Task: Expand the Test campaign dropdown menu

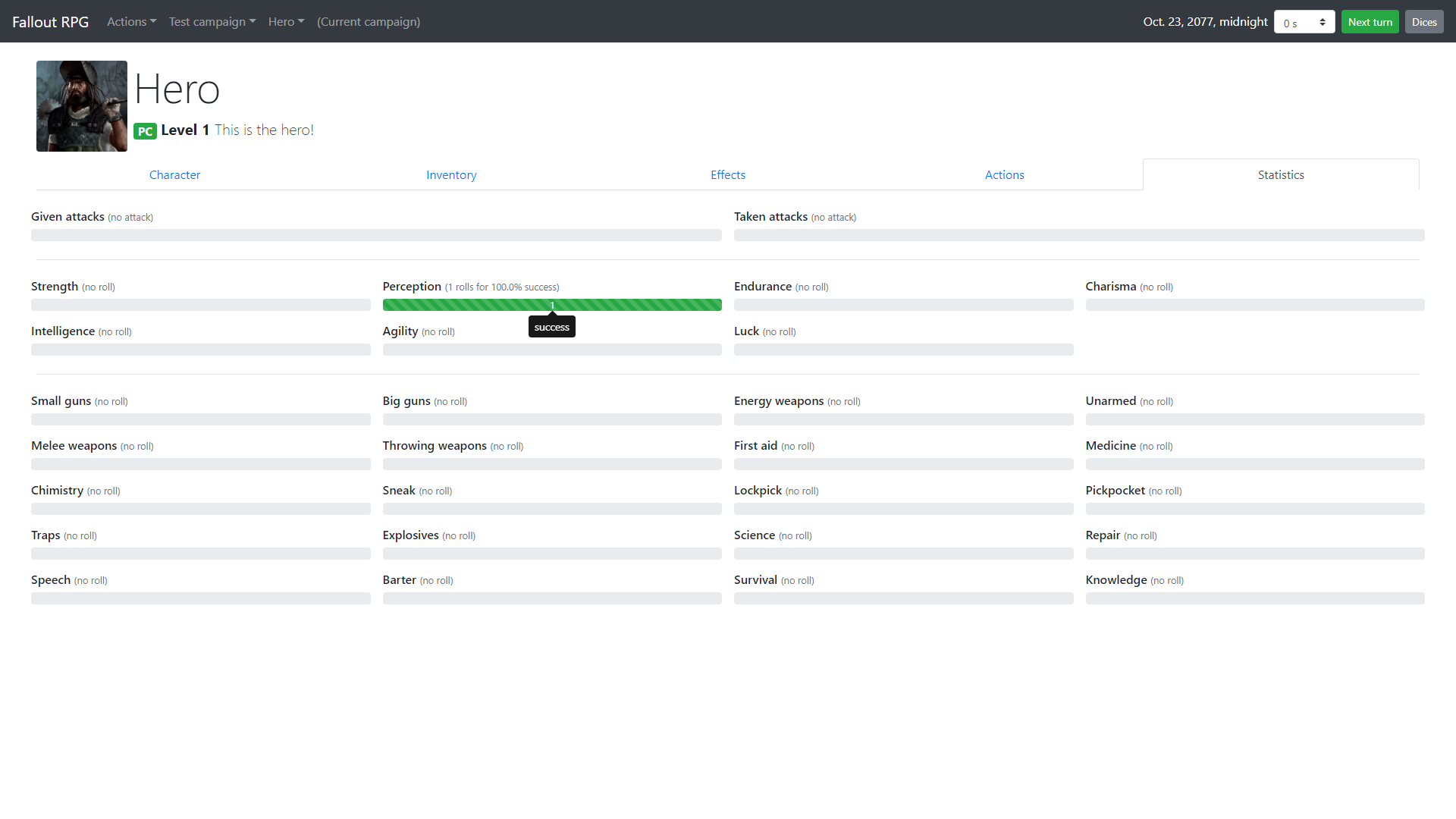Action: coord(212,22)
